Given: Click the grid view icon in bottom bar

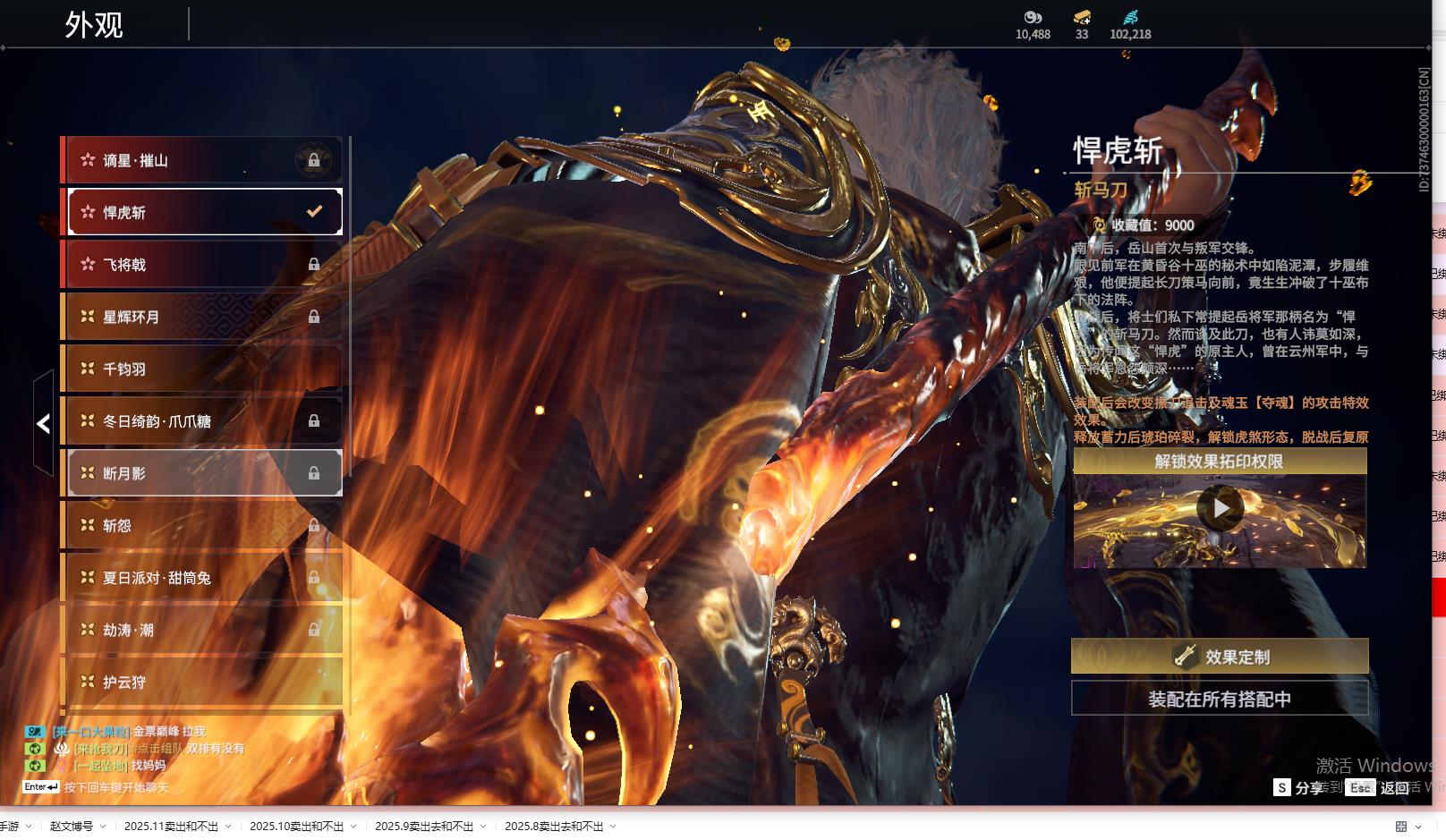Looking at the screenshot, I should pyautogui.click(x=1401, y=827).
